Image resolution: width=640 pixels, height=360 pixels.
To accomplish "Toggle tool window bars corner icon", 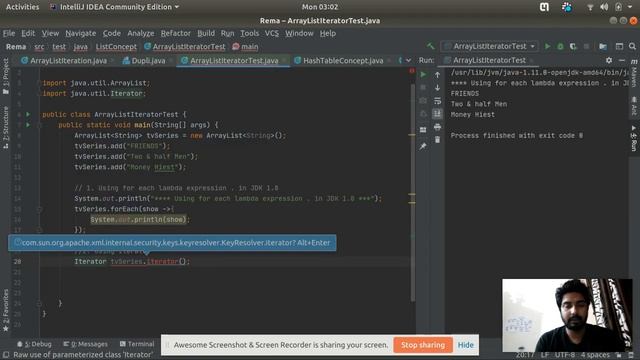I will [x=6, y=355].
